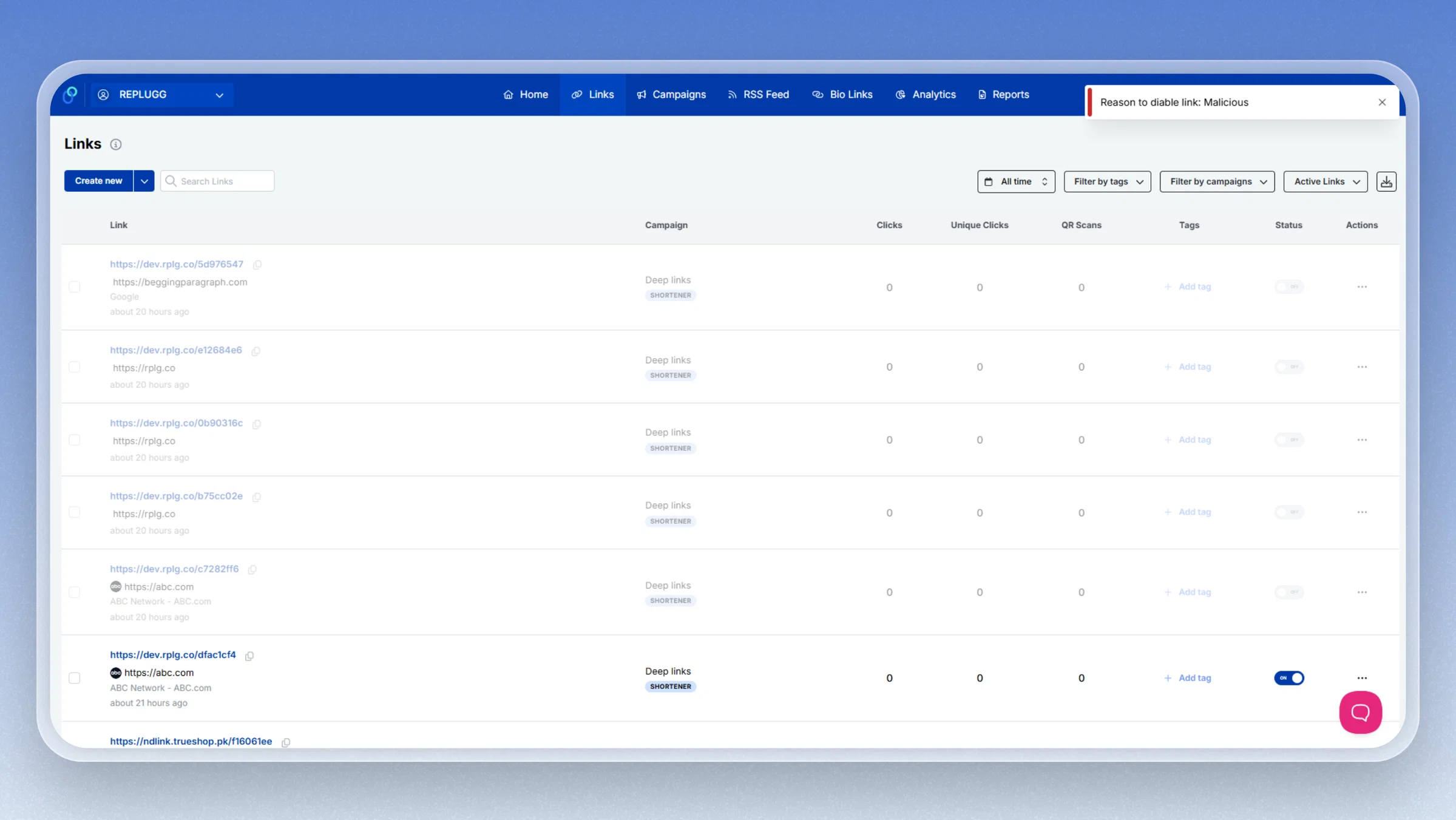1456x820 pixels.
Task: Click the Links info icon
Action: click(x=115, y=144)
